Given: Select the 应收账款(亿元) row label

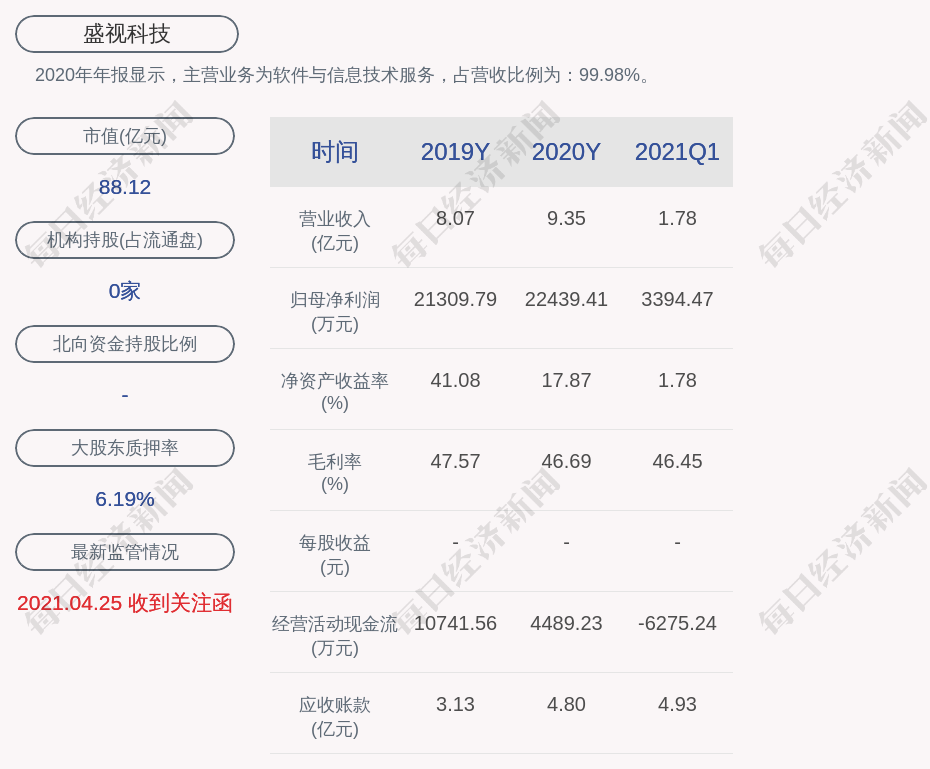Looking at the screenshot, I should click(x=335, y=717).
